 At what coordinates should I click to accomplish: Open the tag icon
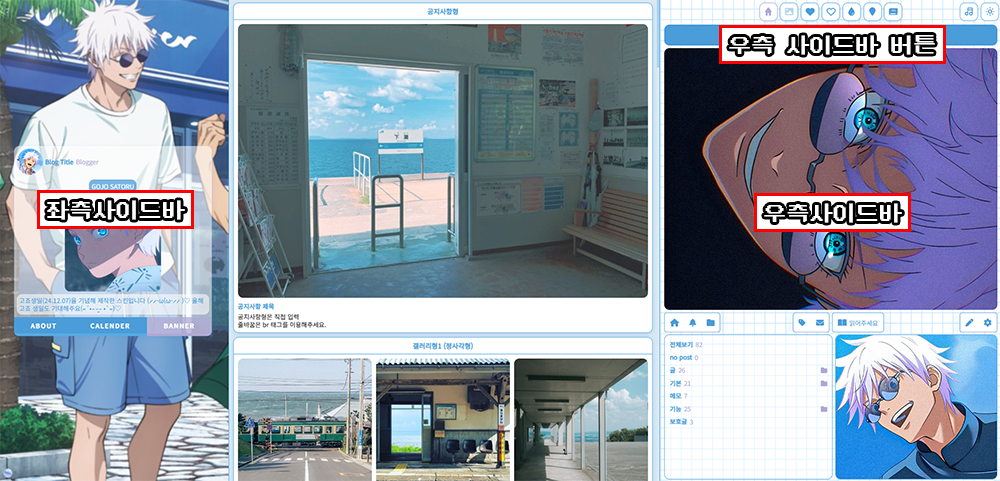pyautogui.click(x=802, y=323)
